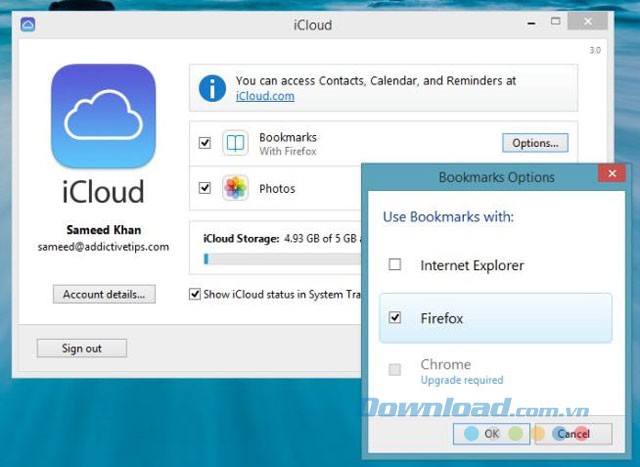Cancel the Bookmarks Options dialog
The image size is (640, 467).
coord(573,434)
